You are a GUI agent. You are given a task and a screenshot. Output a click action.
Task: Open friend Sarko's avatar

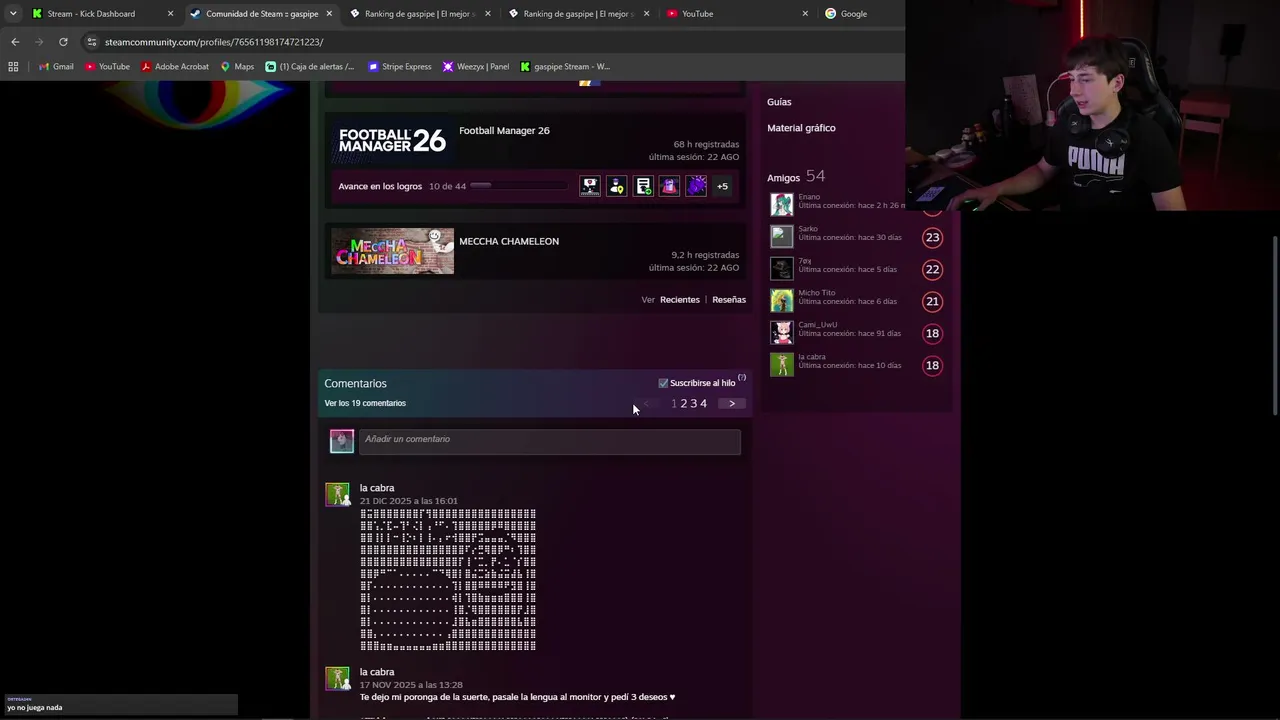click(782, 237)
